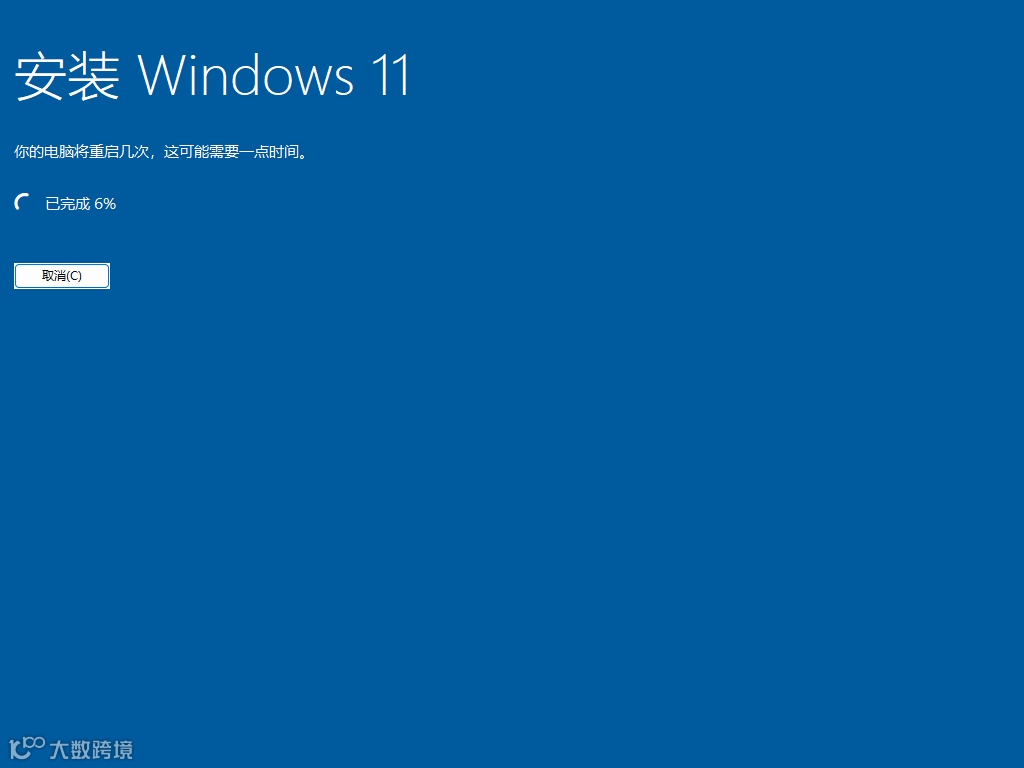1024x768 pixels.
Task: Click the 取消(C) cancel button
Action: [62, 276]
